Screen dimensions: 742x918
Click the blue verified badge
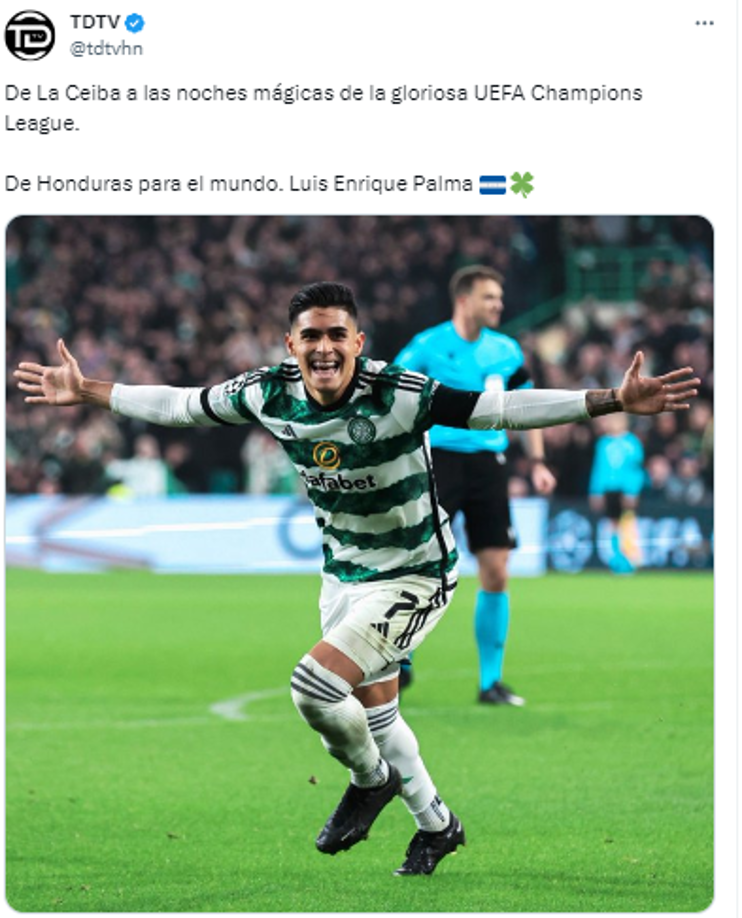point(135,23)
